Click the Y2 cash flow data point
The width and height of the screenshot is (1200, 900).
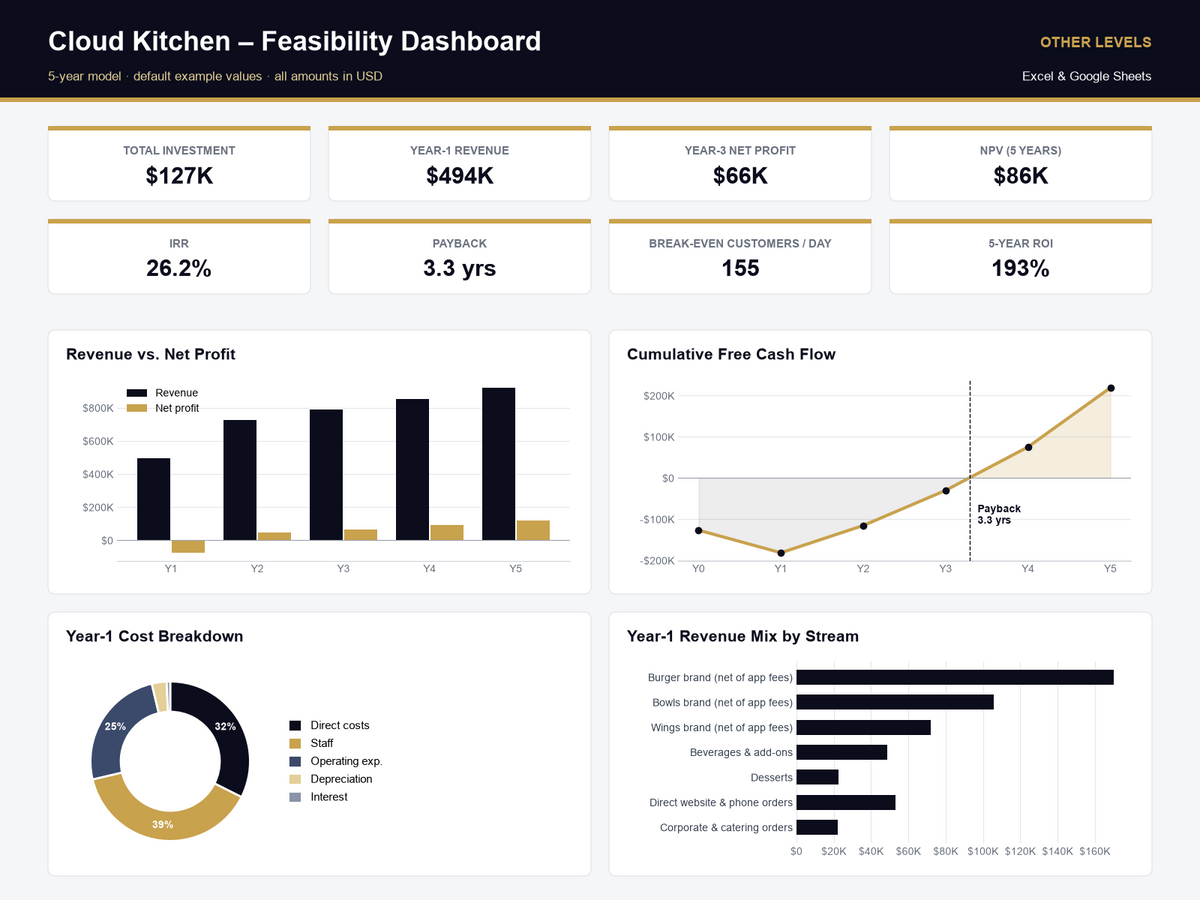[863, 526]
